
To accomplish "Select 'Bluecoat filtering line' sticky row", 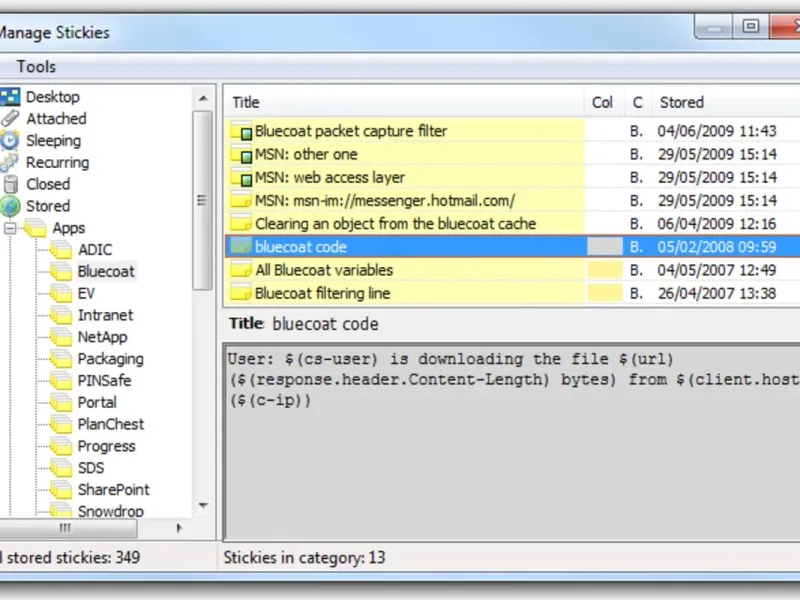I will coord(512,293).
